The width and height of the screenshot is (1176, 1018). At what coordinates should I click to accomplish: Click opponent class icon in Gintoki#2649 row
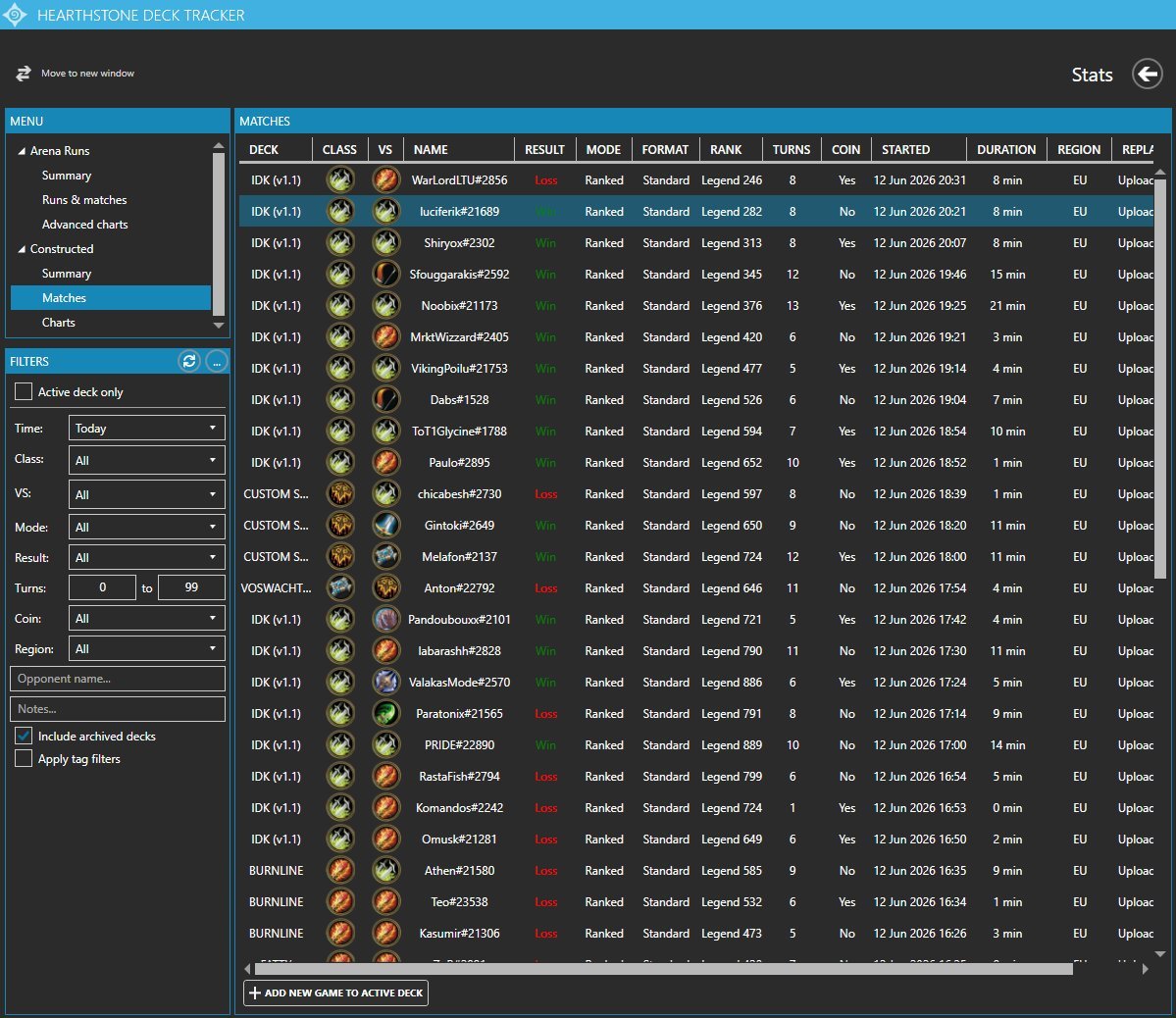coord(386,525)
